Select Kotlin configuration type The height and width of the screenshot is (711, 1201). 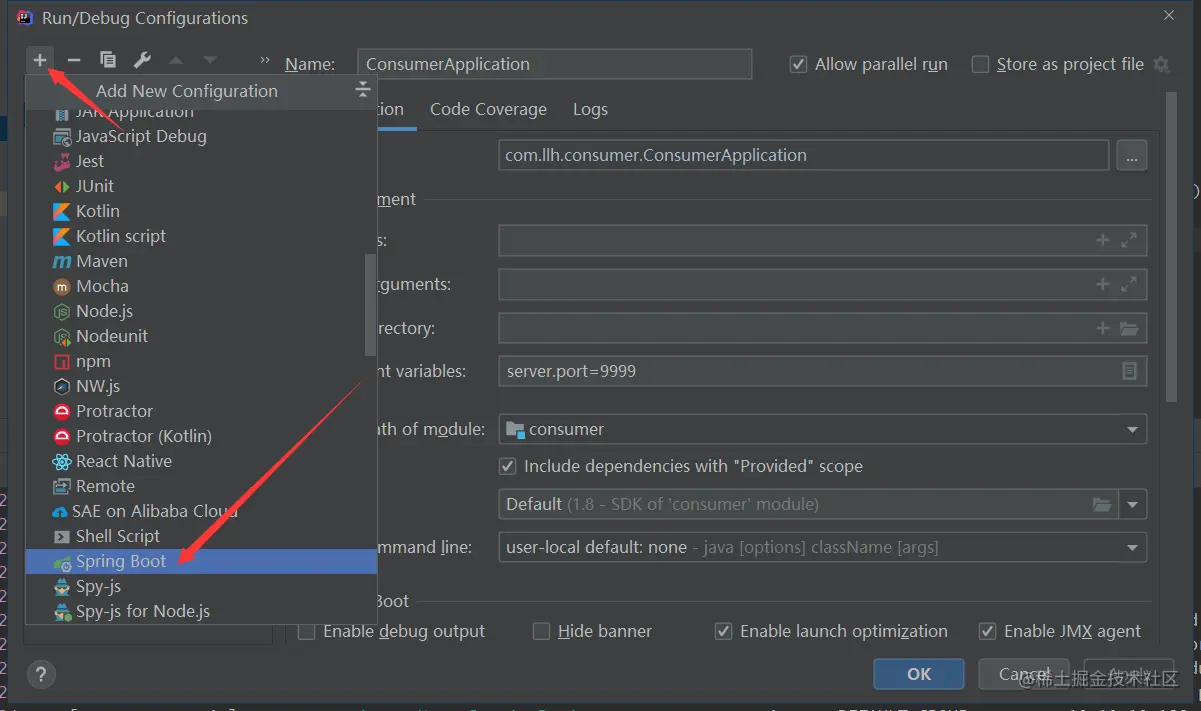click(201, 211)
